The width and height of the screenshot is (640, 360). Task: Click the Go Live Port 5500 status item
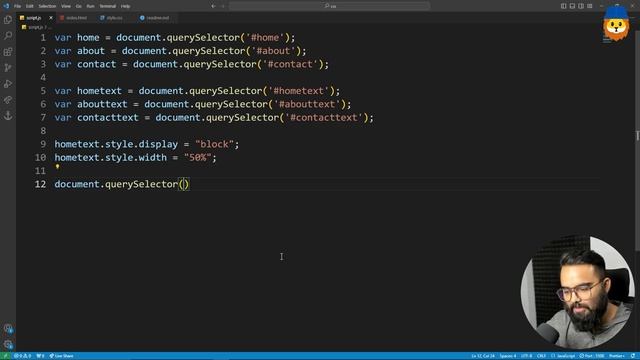[x=592, y=356]
